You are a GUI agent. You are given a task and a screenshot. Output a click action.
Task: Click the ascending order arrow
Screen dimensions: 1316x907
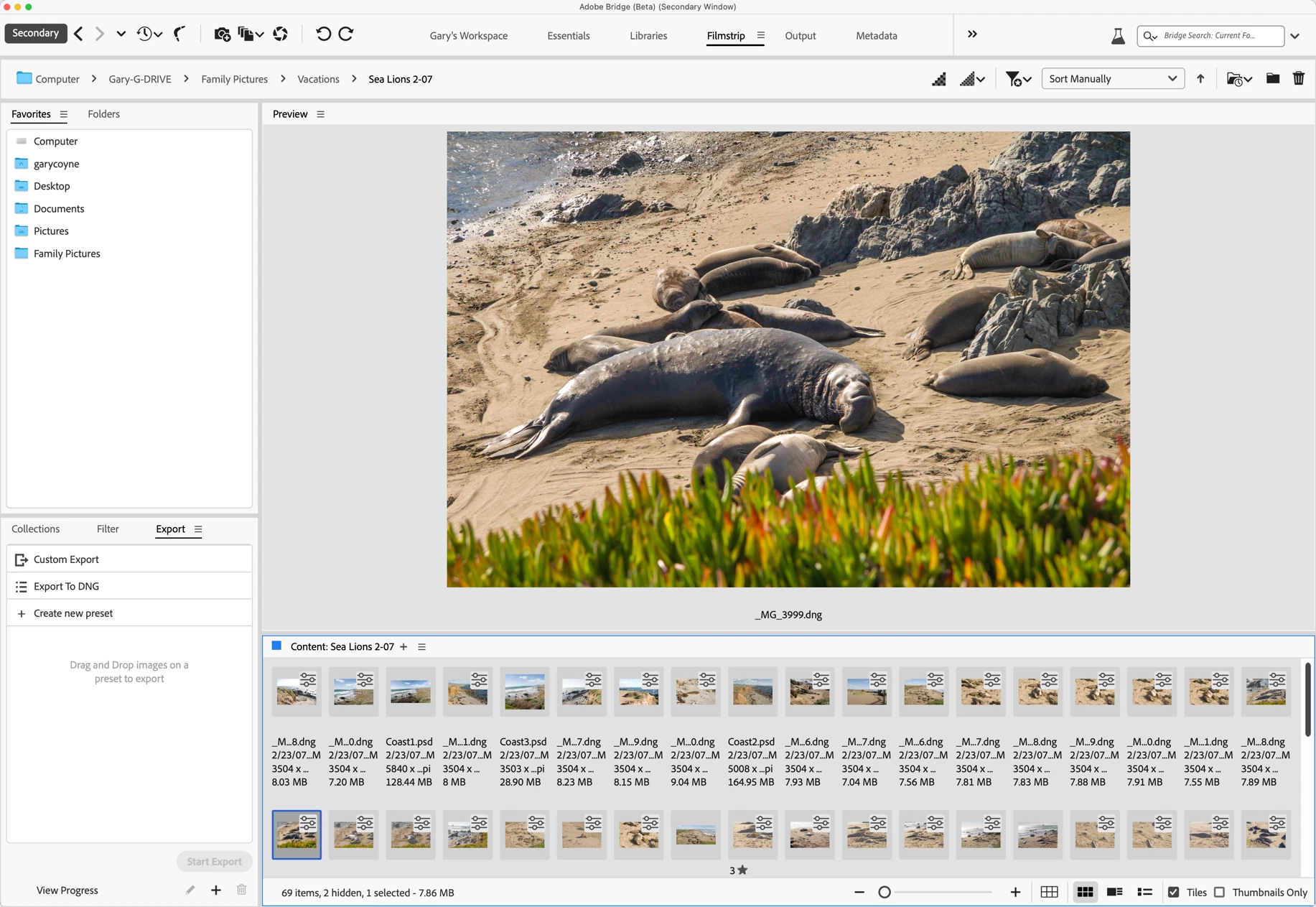pyautogui.click(x=1200, y=79)
